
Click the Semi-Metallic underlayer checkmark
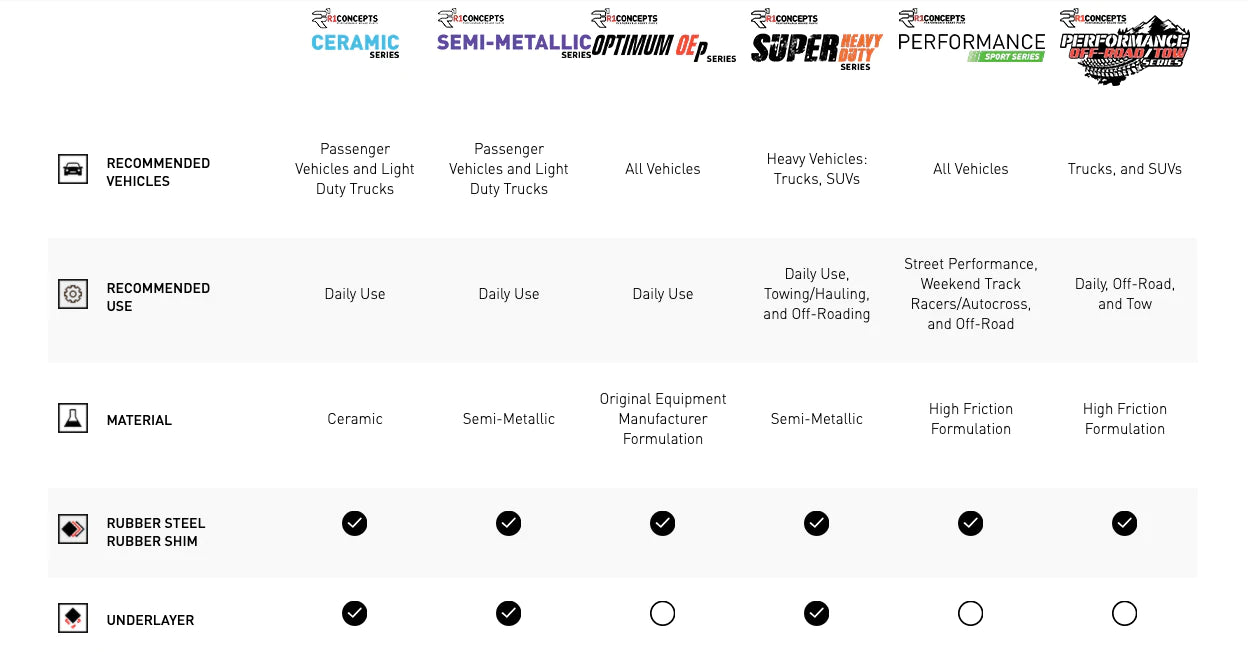(x=509, y=613)
